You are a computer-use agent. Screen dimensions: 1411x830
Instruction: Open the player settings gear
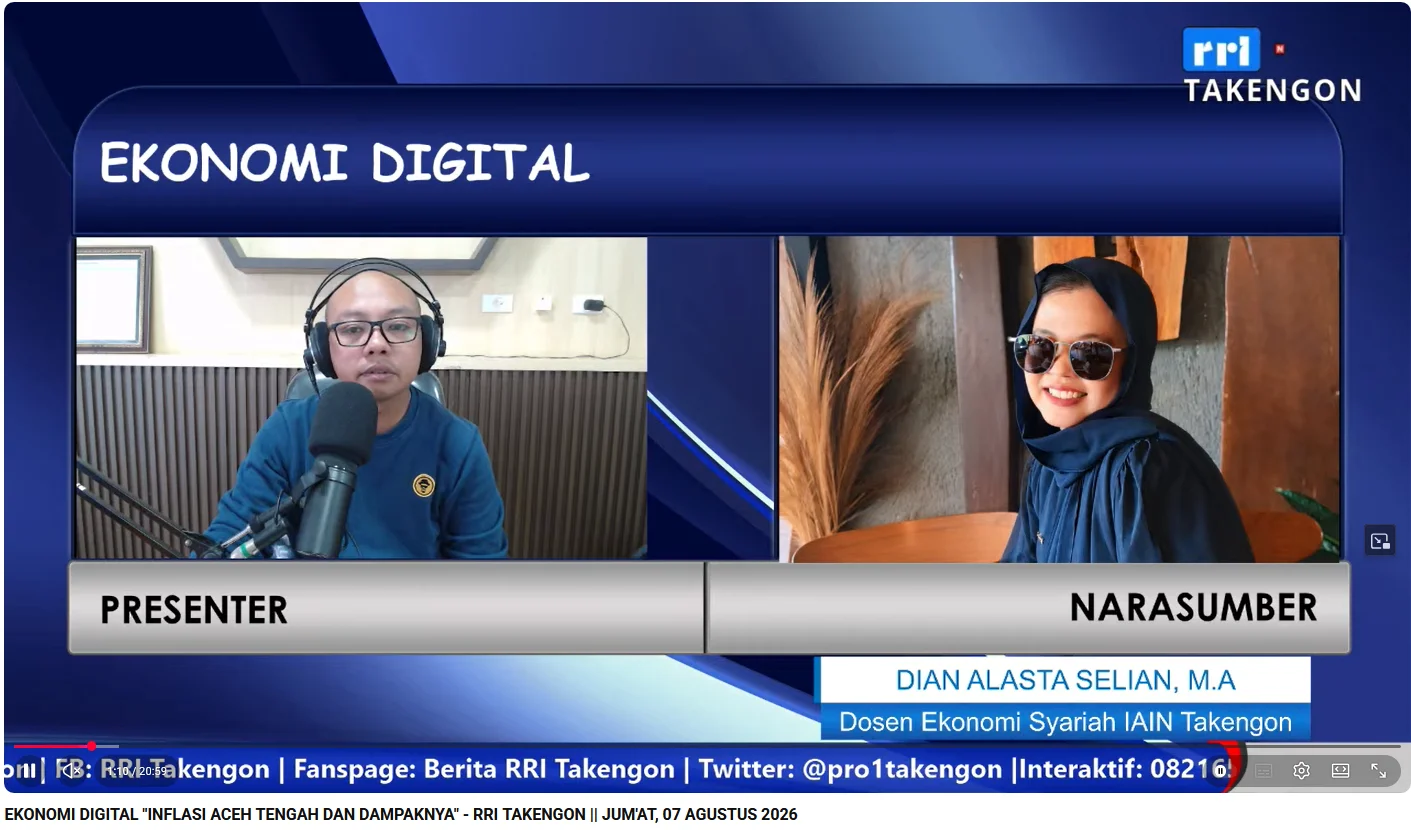point(1301,771)
